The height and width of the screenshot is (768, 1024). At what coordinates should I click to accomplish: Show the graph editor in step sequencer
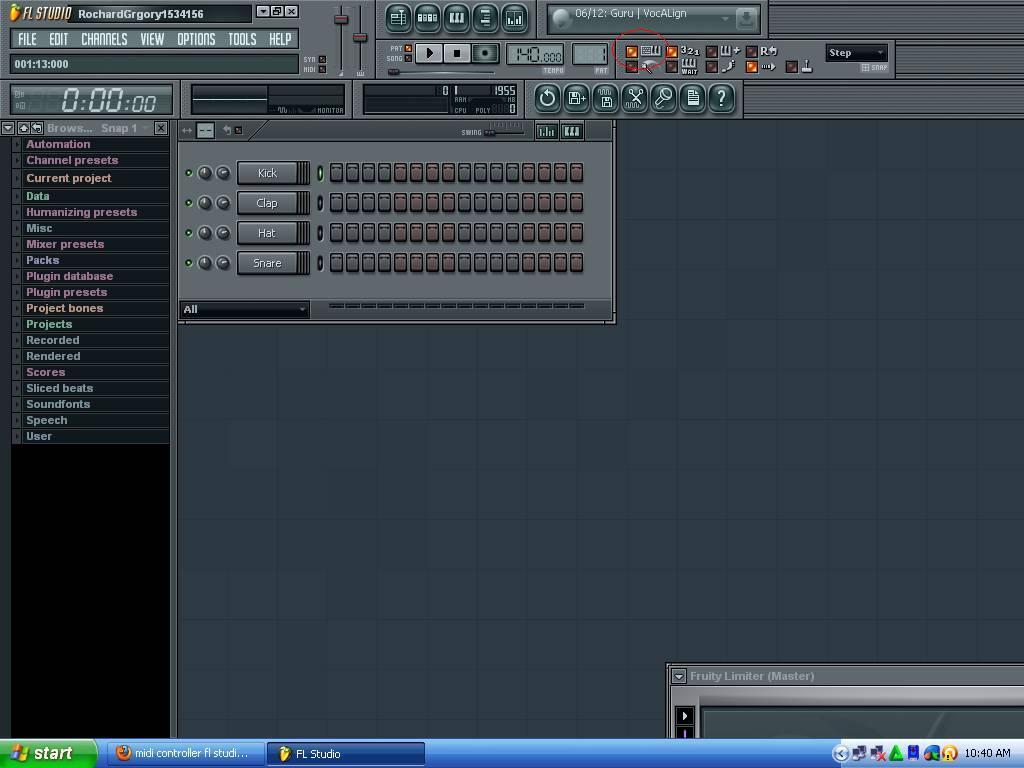[546, 131]
